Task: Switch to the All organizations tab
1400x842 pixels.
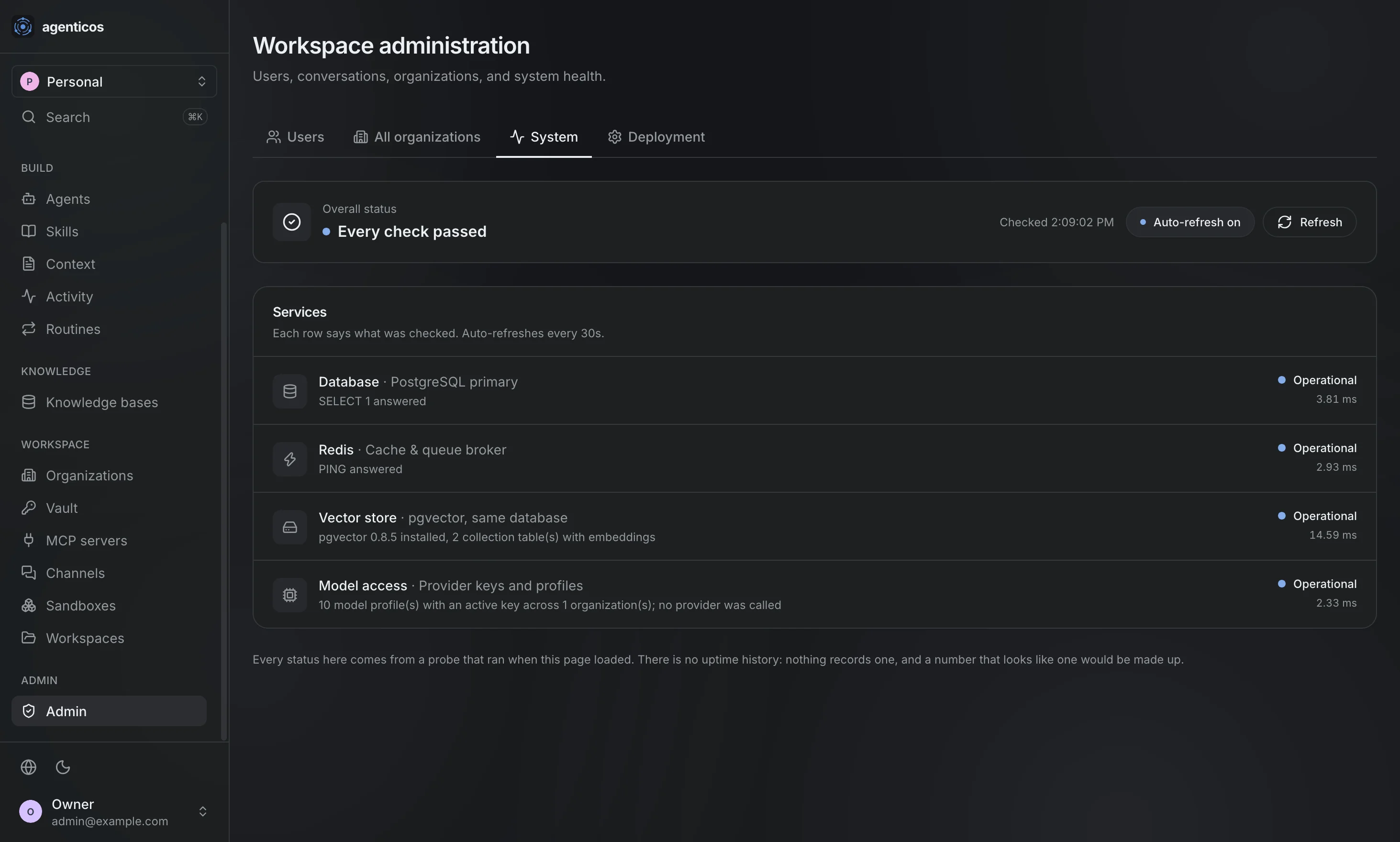Action: tap(417, 137)
